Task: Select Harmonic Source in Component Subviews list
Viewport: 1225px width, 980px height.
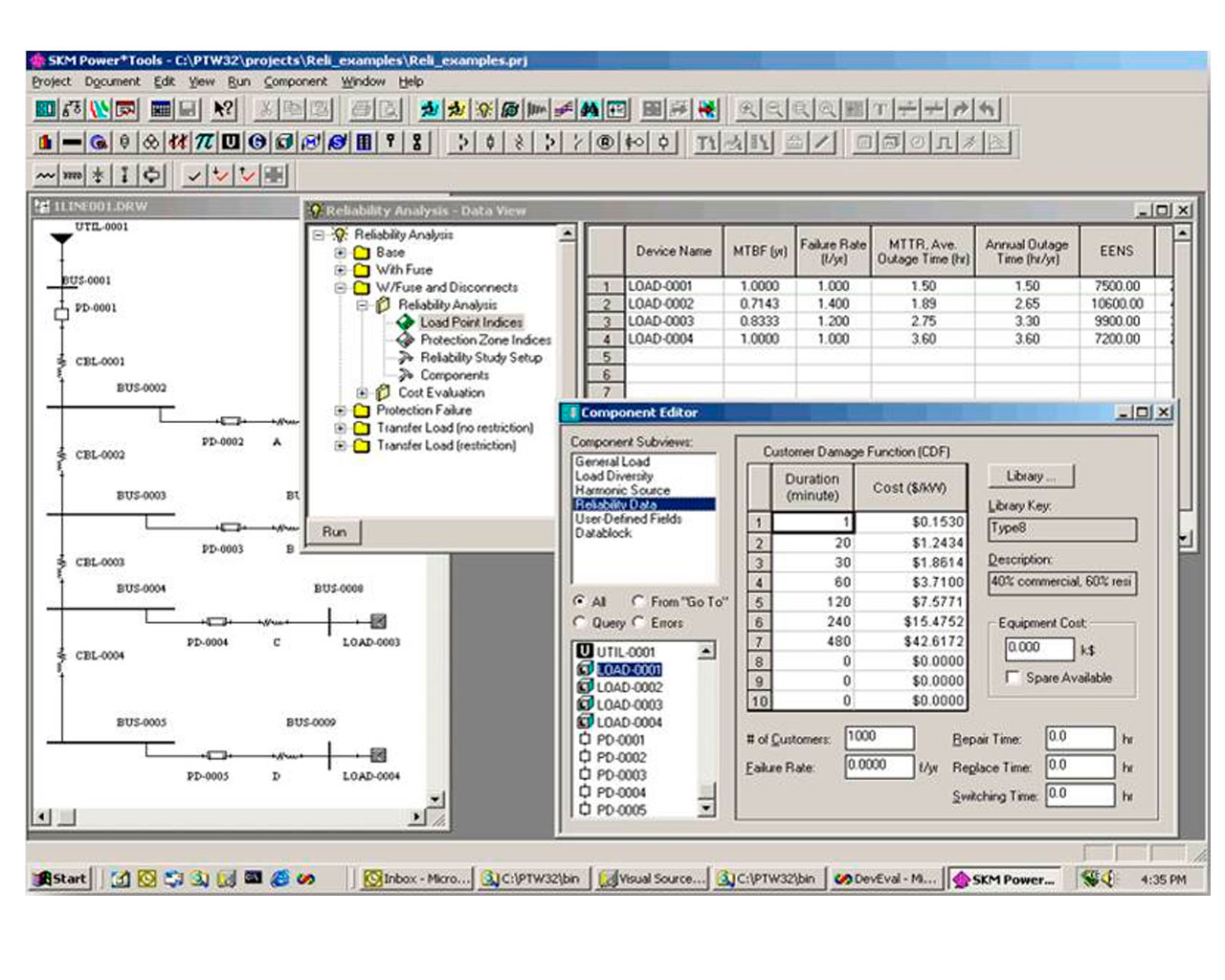Action: [622, 490]
